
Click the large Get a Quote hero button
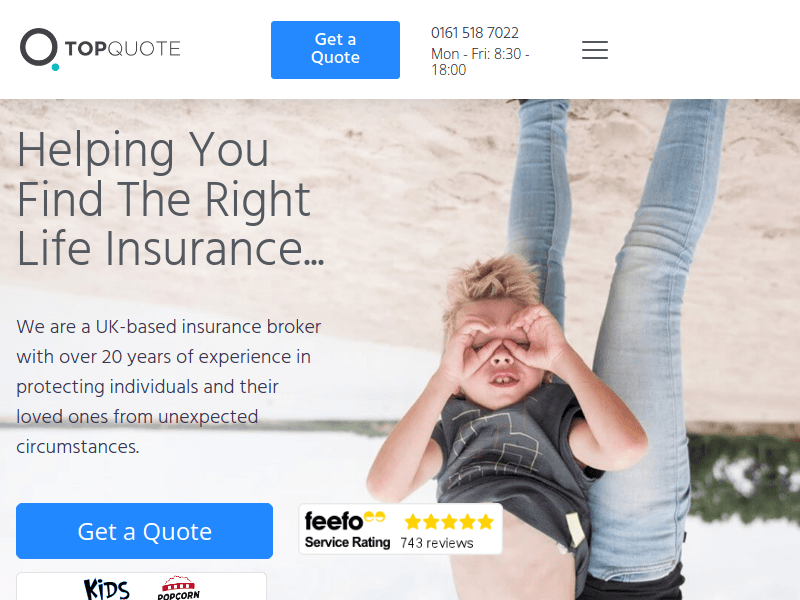144,531
